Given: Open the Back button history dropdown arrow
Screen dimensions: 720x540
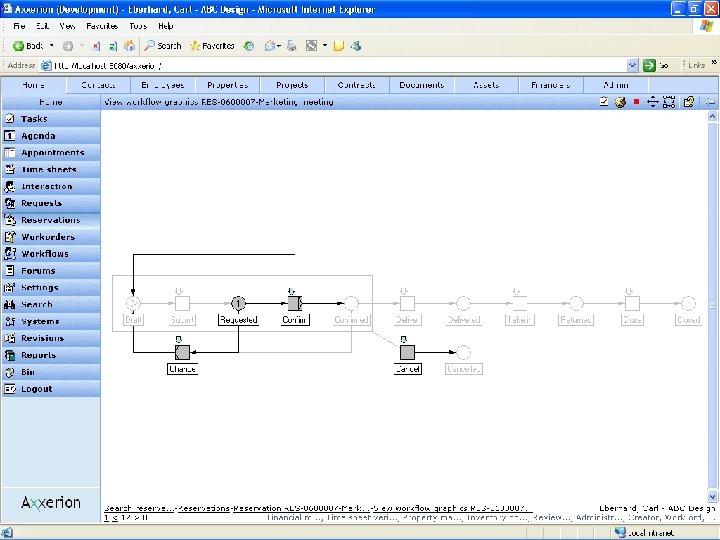Looking at the screenshot, I should click(51, 46).
